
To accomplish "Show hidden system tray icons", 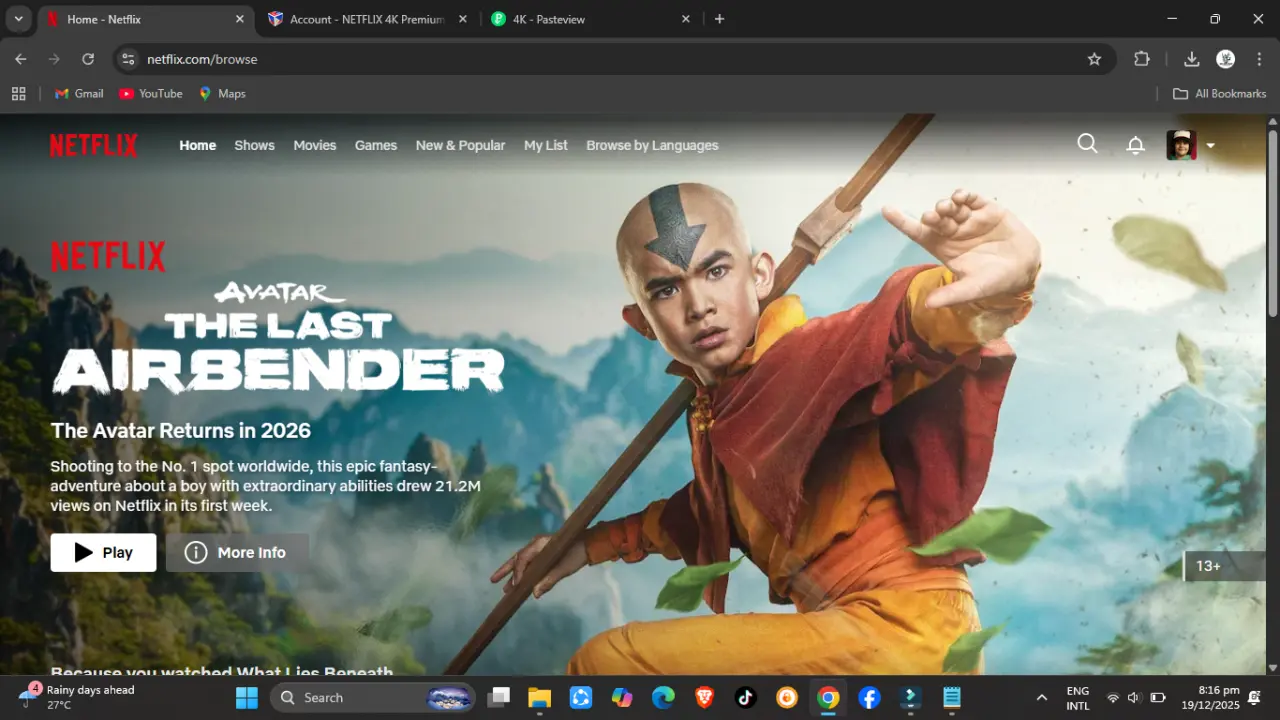I will [1042, 697].
